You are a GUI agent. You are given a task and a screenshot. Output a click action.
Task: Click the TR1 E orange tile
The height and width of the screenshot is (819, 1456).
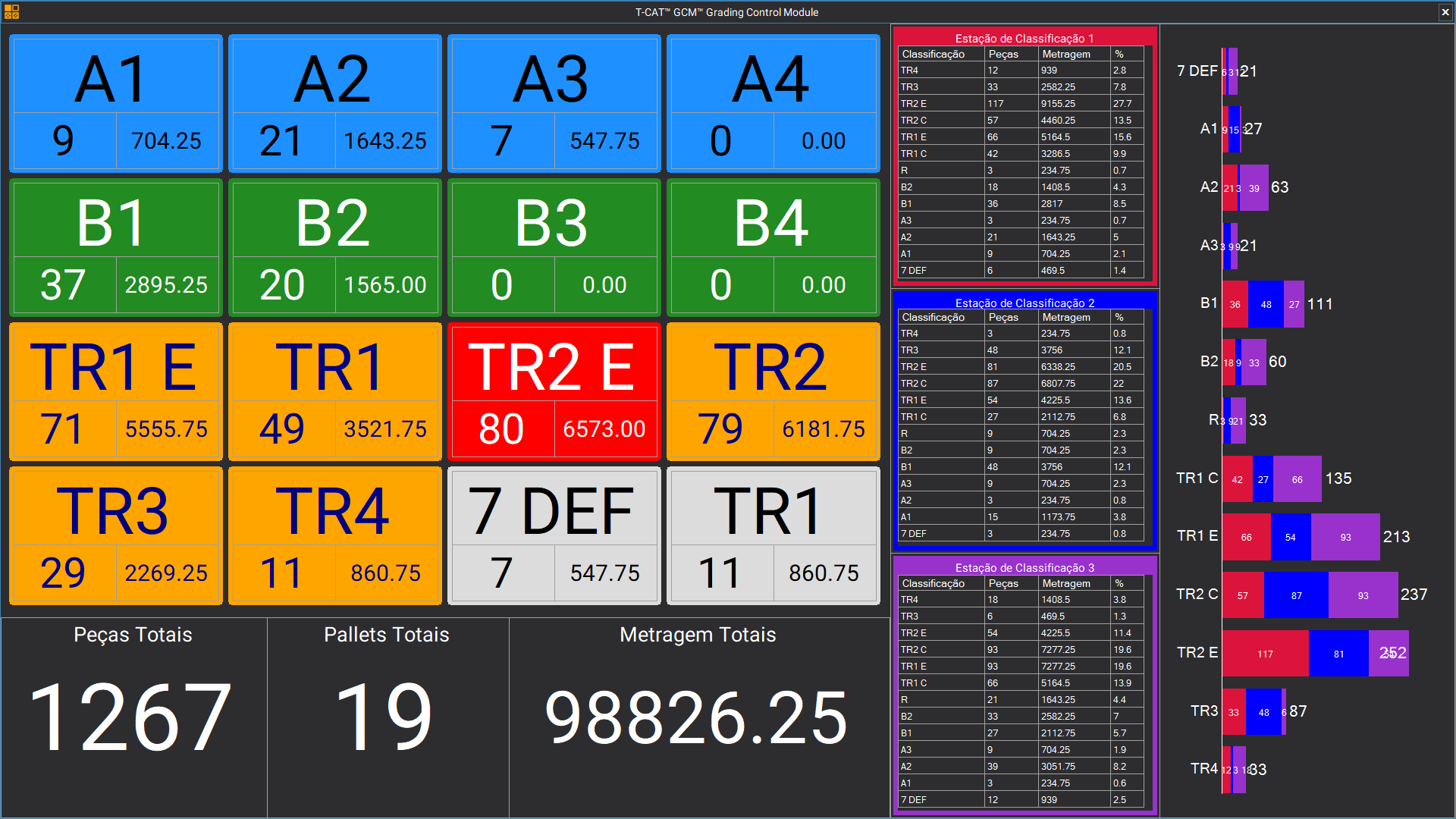116,392
